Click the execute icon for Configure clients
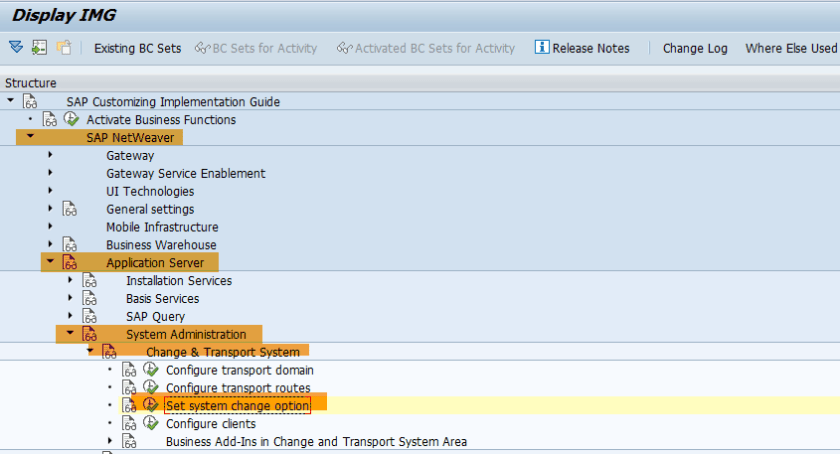840x454 pixels. tap(150, 423)
